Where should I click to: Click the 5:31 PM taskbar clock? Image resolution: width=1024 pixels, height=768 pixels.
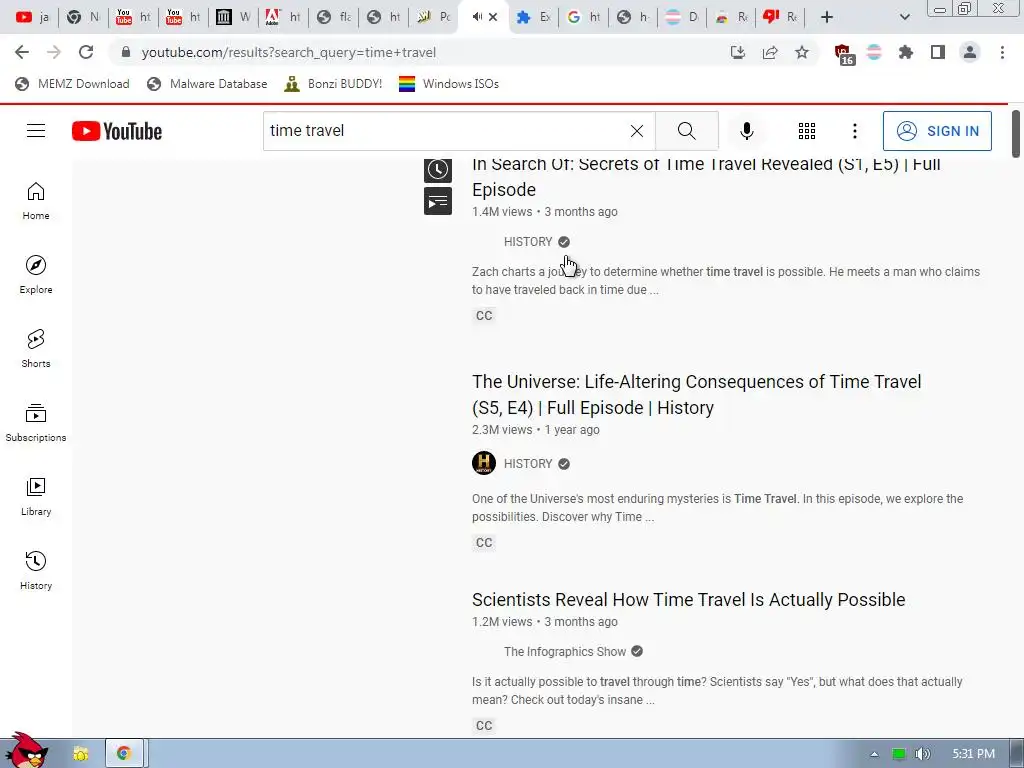[973, 754]
